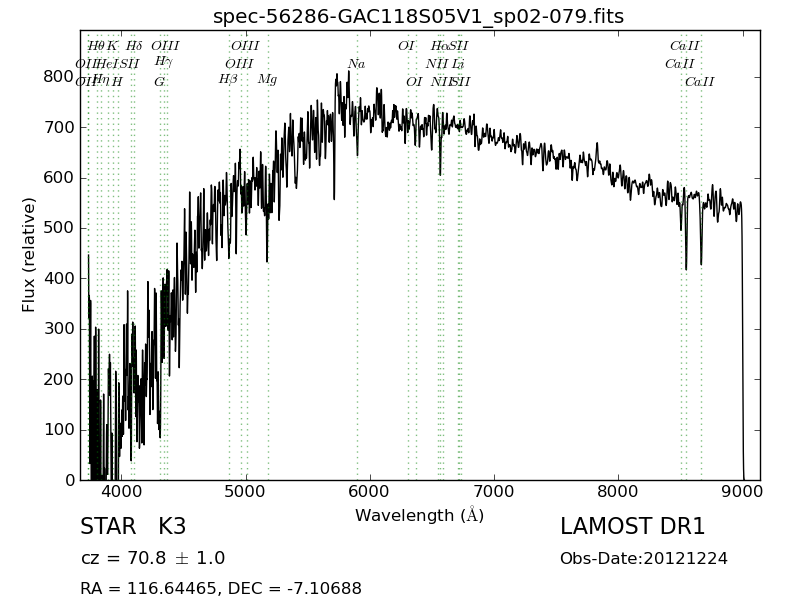Click the y-axis tick label 600
800x600 pixels.
point(59,178)
